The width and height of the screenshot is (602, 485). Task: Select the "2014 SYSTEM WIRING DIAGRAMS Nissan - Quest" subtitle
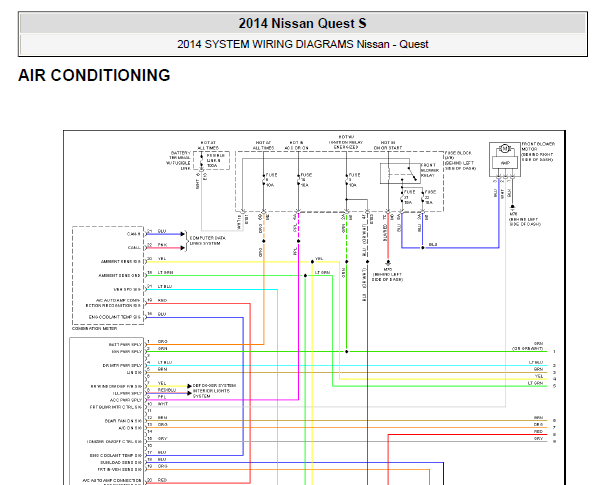[303, 44]
